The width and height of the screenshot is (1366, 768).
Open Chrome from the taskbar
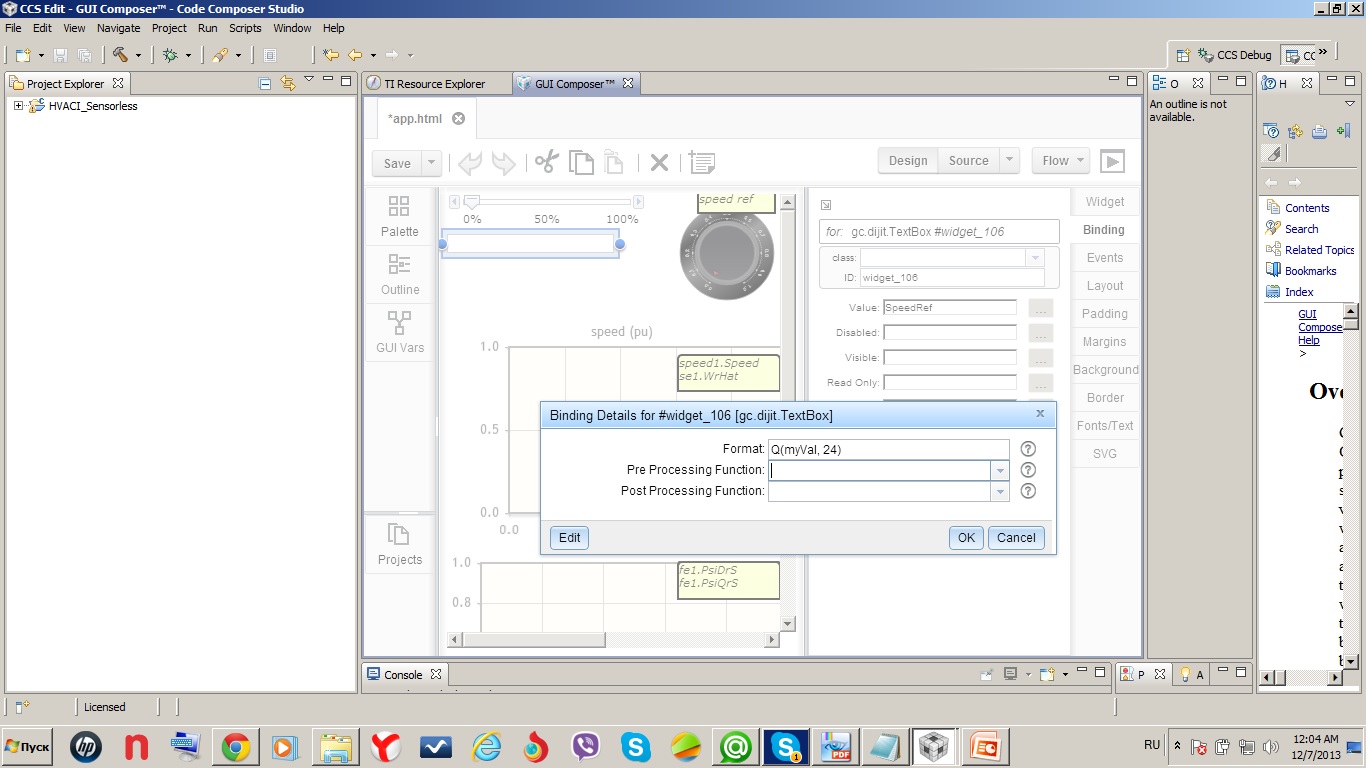tap(236, 747)
